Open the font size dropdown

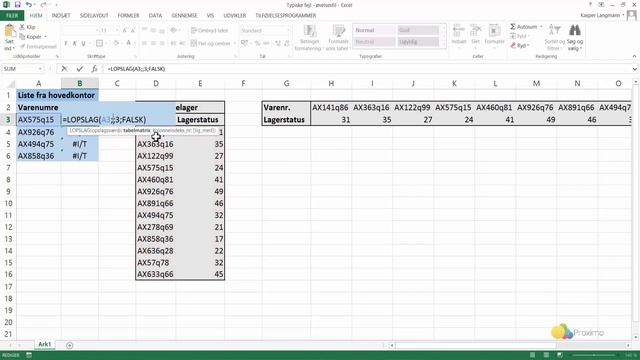pyautogui.click(x=117, y=30)
